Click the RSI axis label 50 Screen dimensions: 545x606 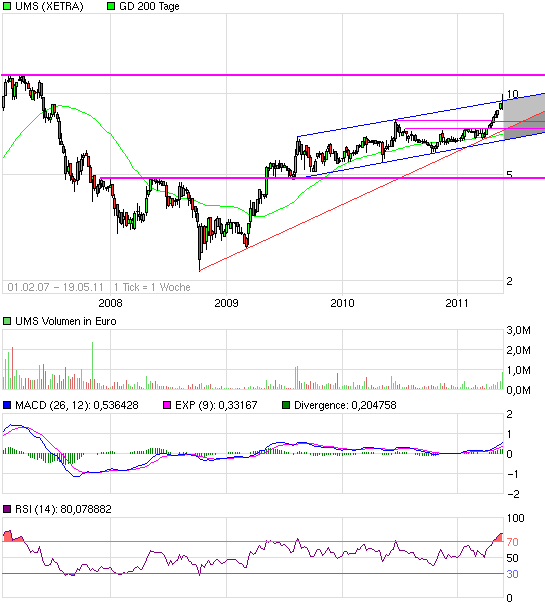pyautogui.click(x=513, y=558)
